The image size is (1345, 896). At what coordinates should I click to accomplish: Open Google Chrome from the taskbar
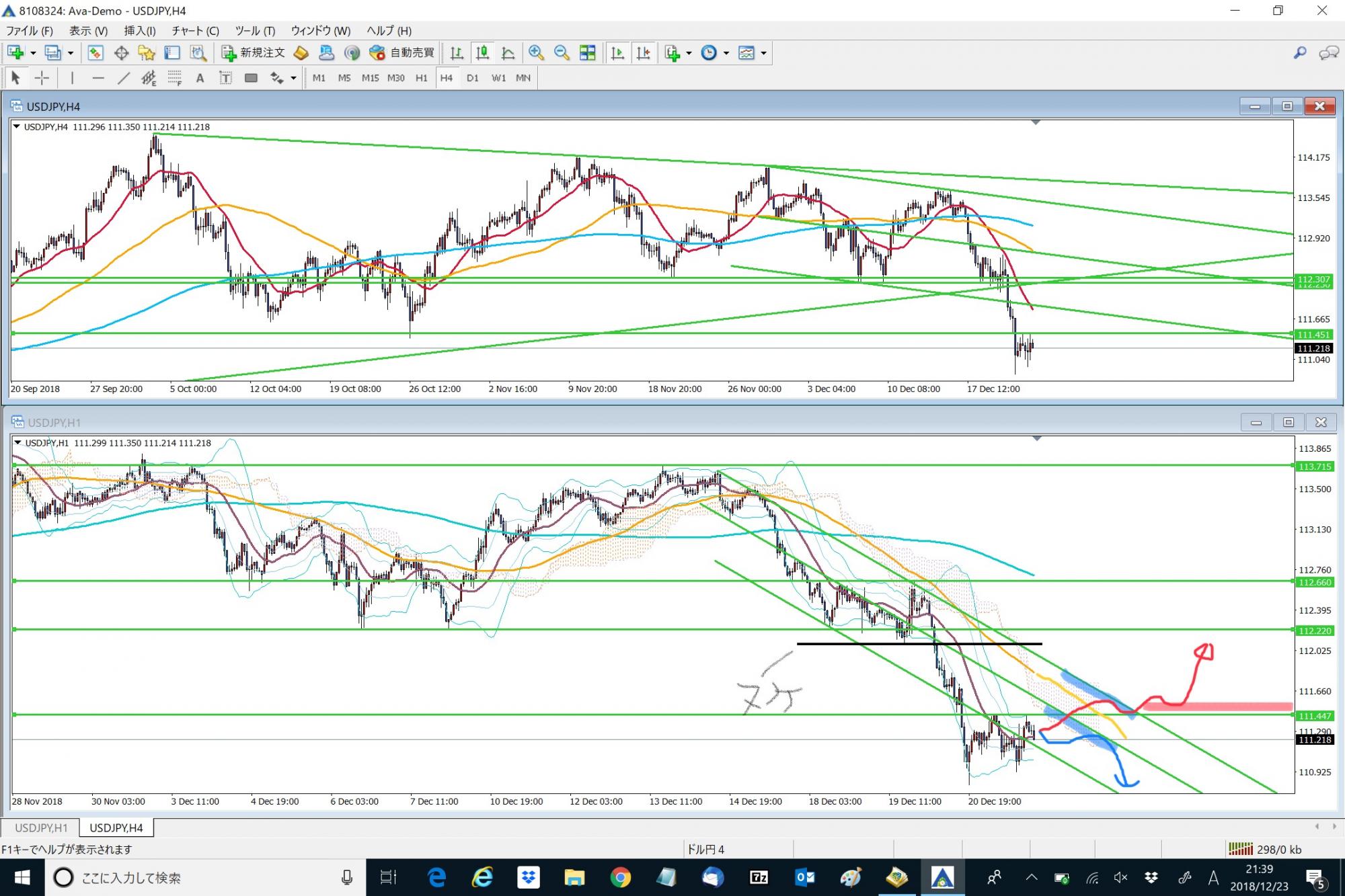[x=620, y=878]
